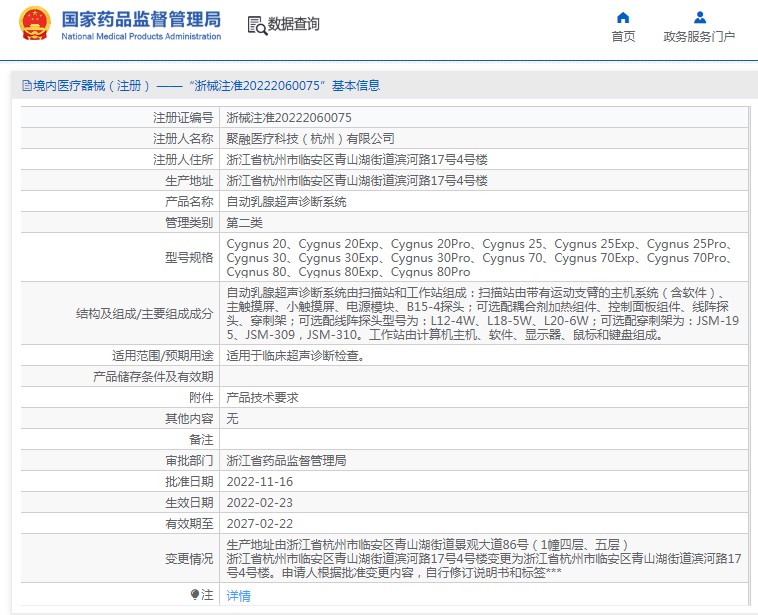This screenshot has width=758, height=615.
Task: Click National Medical Products Administration subtitle
Action: pos(141,37)
